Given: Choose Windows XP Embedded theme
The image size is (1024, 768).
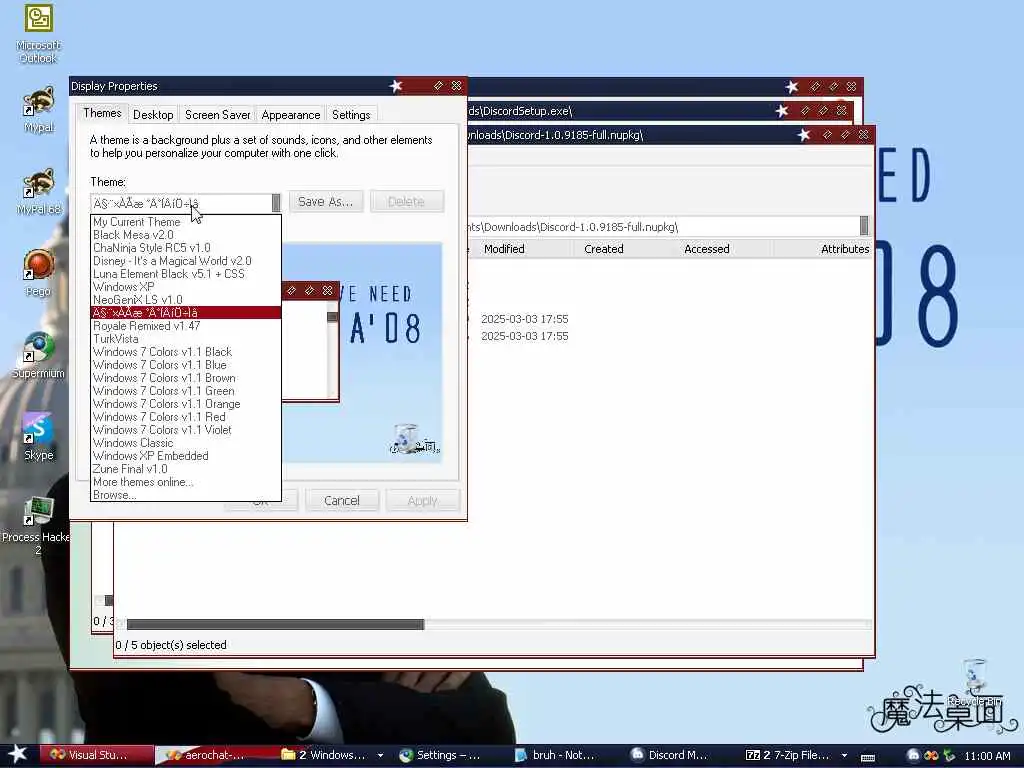Looking at the screenshot, I should [x=185, y=456].
